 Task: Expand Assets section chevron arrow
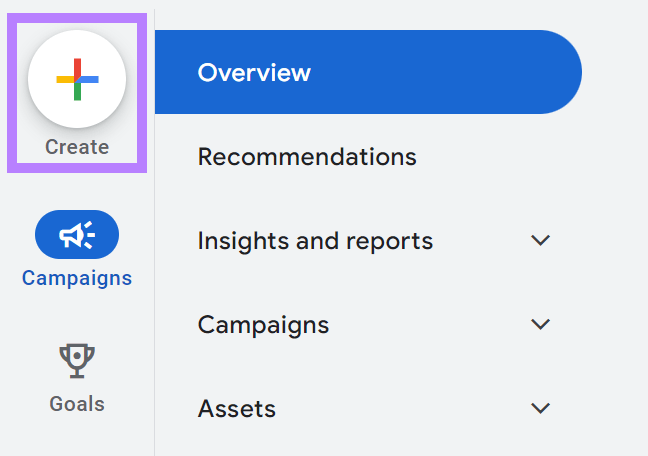541,408
